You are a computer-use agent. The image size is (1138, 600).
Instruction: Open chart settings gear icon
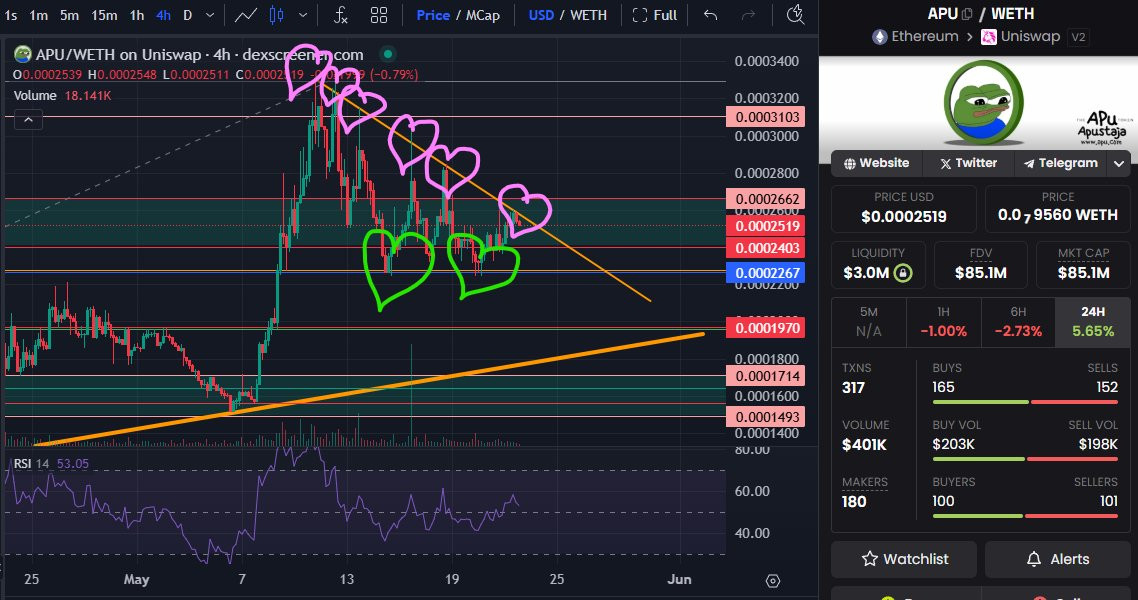click(773, 580)
